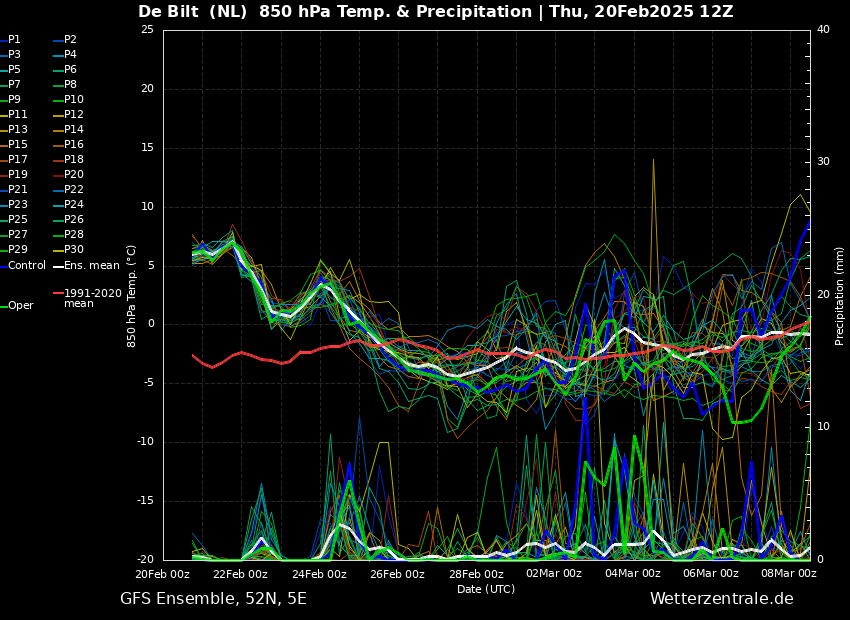
Task: Click the 850 hPa Temp. axis title
Action: click(131, 296)
